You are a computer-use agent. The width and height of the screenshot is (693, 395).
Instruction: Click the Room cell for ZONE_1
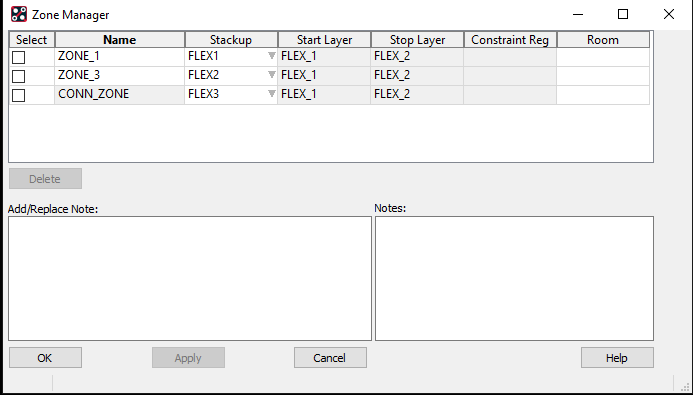point(603,57)
